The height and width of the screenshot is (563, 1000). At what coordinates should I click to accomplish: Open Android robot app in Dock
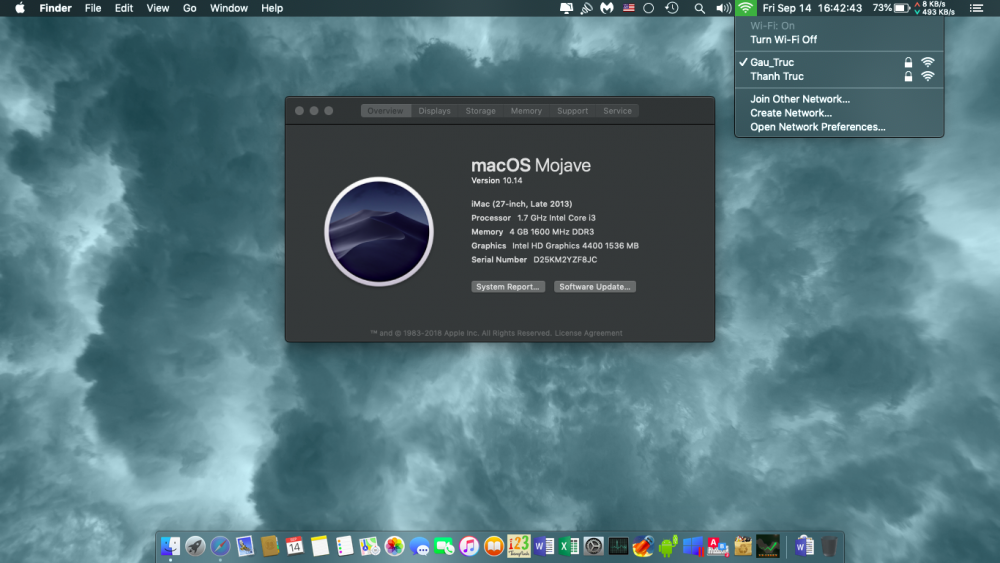pyautogui.click(x=668, y=546)
